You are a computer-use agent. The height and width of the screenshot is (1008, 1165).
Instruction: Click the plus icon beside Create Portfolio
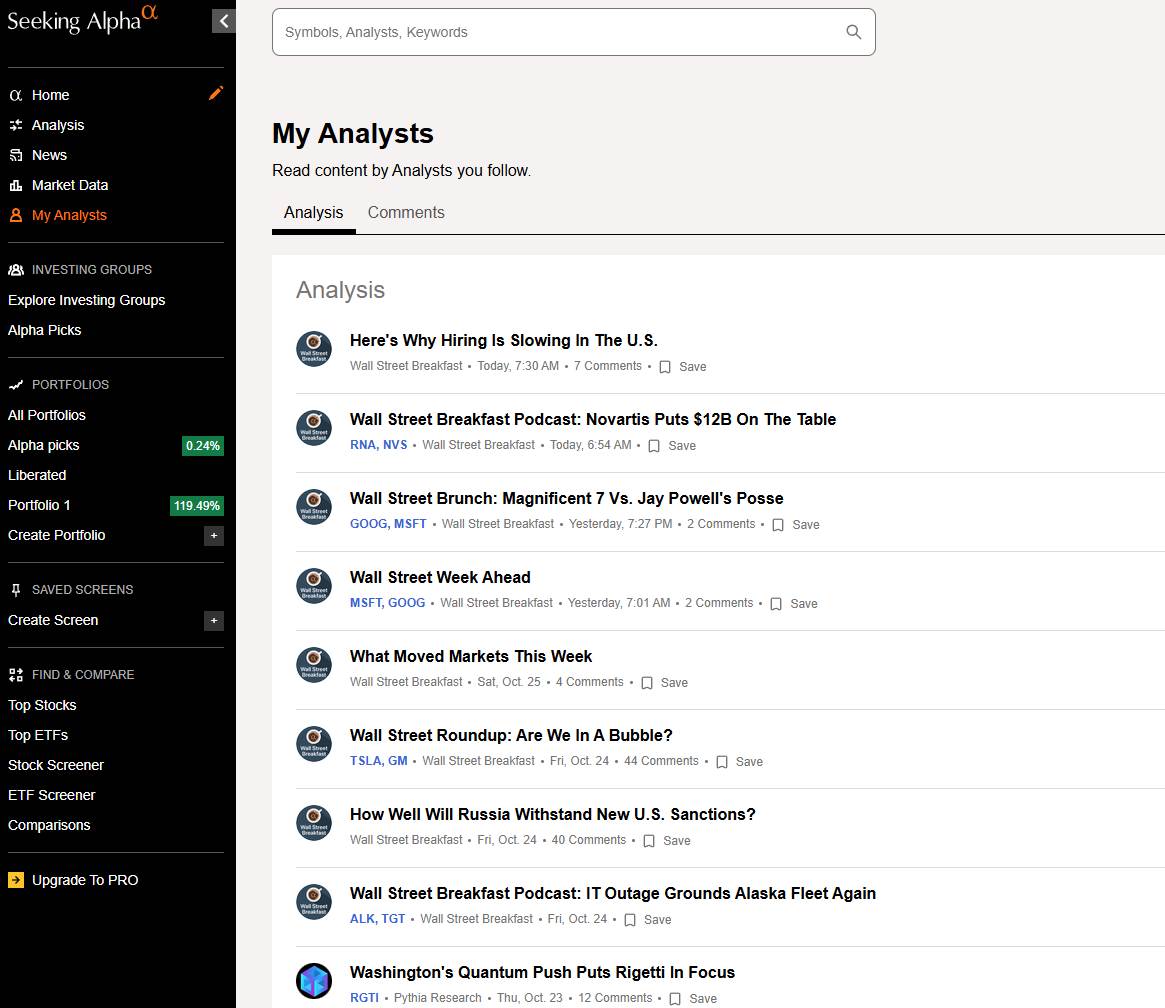(214, 536)
